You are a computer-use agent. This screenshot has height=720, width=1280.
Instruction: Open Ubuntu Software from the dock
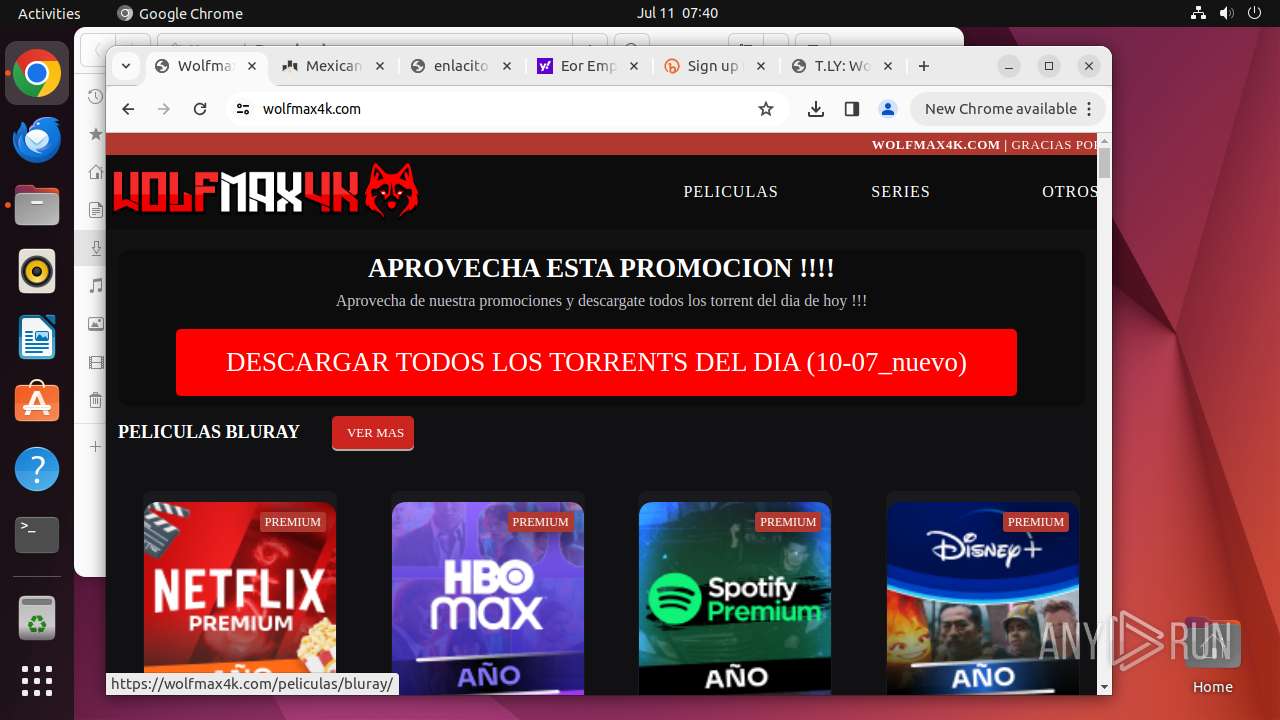[x=37, y=403]
